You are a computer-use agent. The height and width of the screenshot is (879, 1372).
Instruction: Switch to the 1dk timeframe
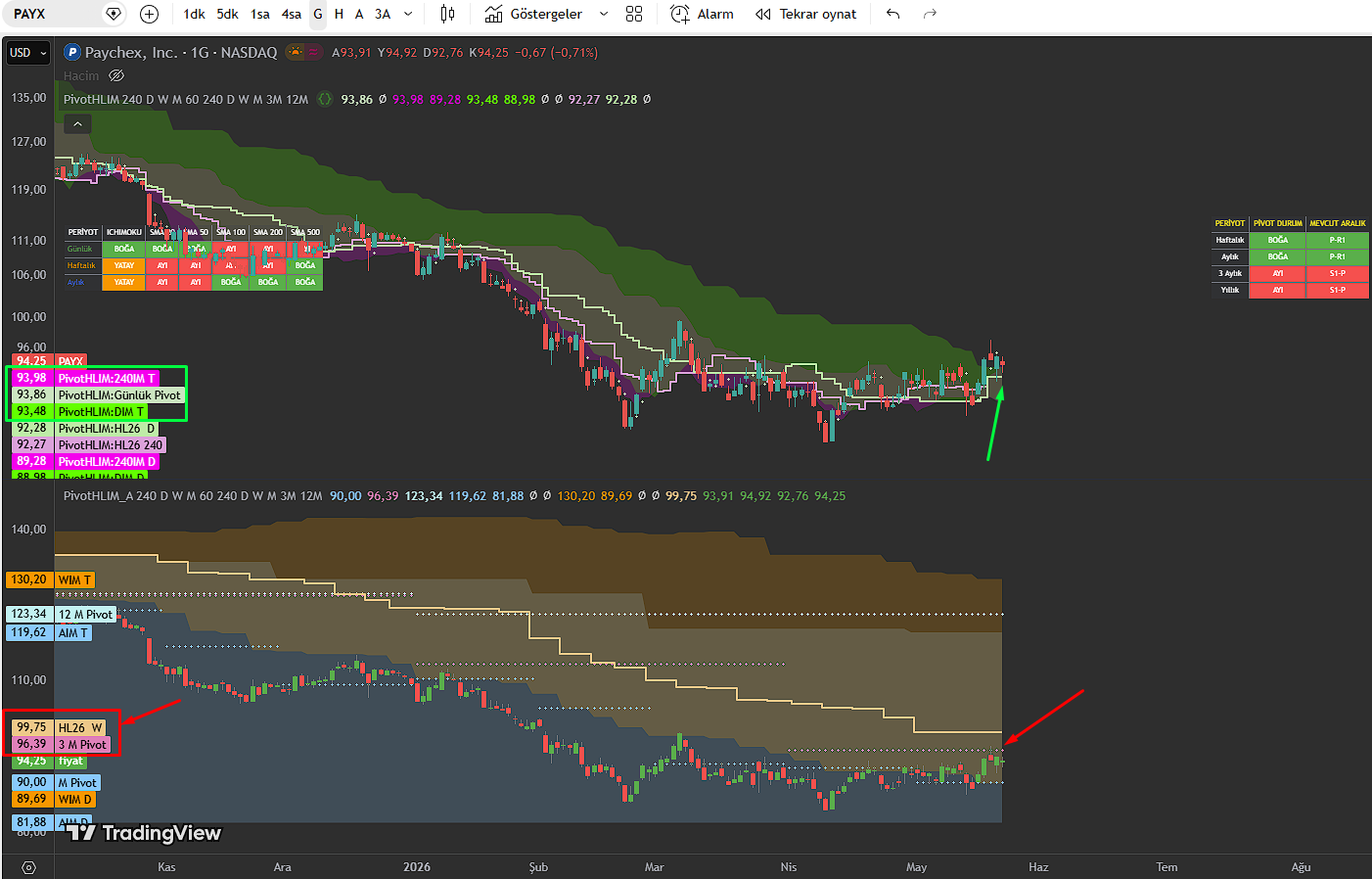pyautogui.click(x=194, y=14)
